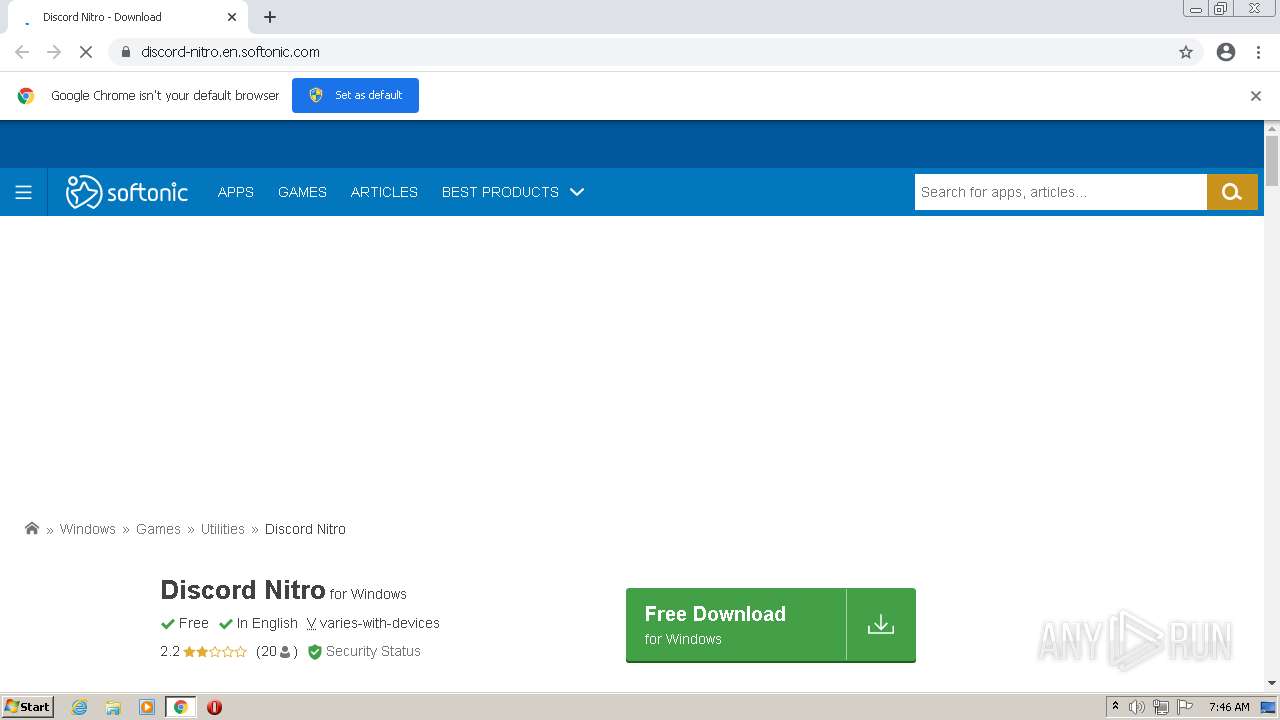The image size is (1280, 720).
Task: Open a new browser tab
Action: 270,17
